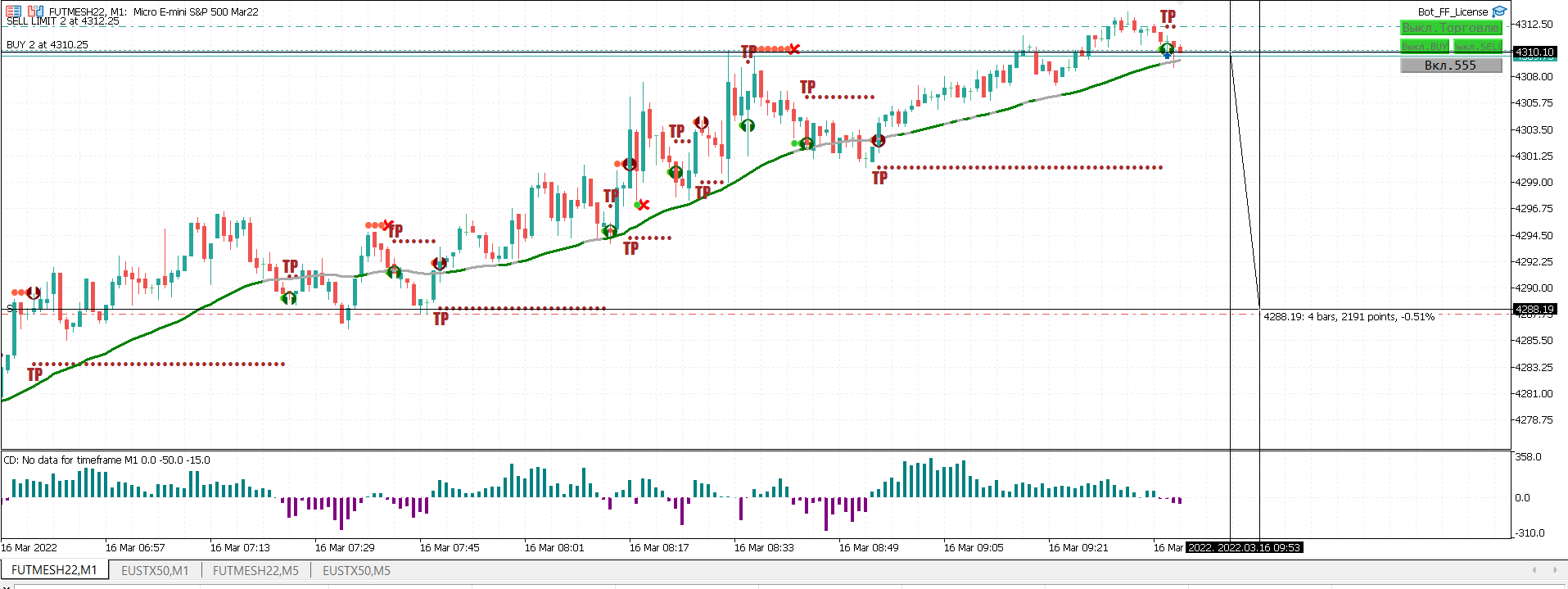Toggle the Выкл.BUY button
The width and height of the screenshot is (1568, 589).
point(1425,47)
